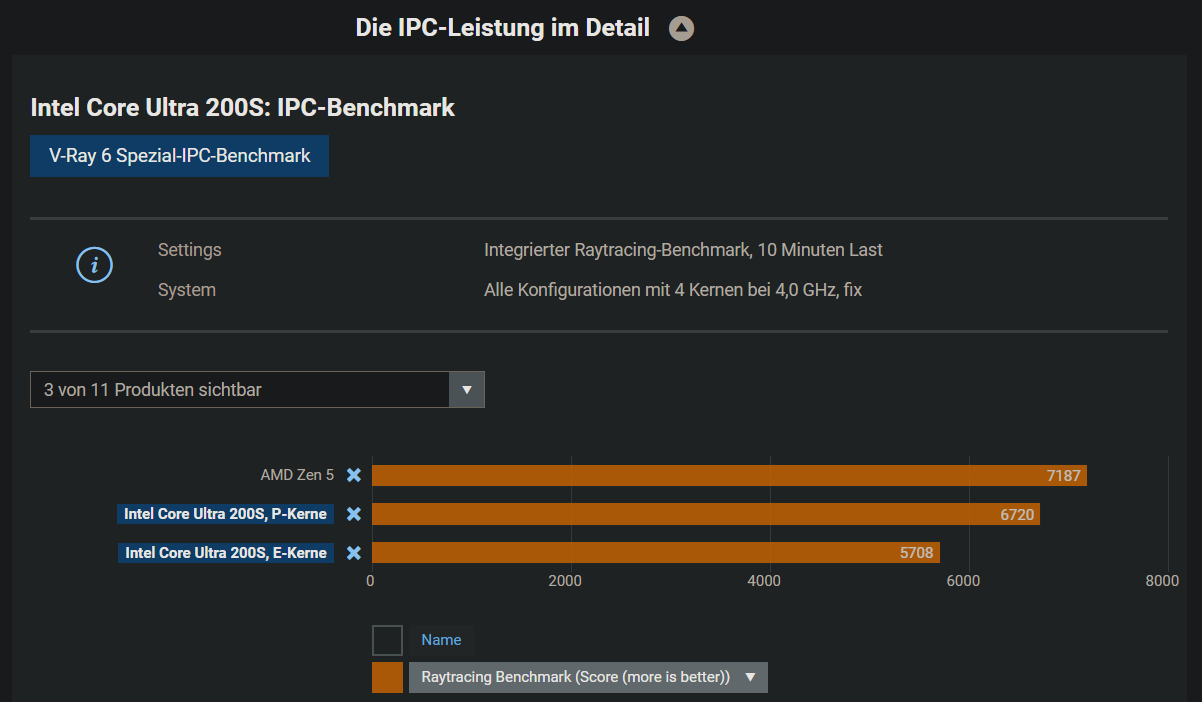Viewport: 1202px width, 702px height.
Task: Open Raytracing Benchmark score dropdown
Action: pos(588,677)
